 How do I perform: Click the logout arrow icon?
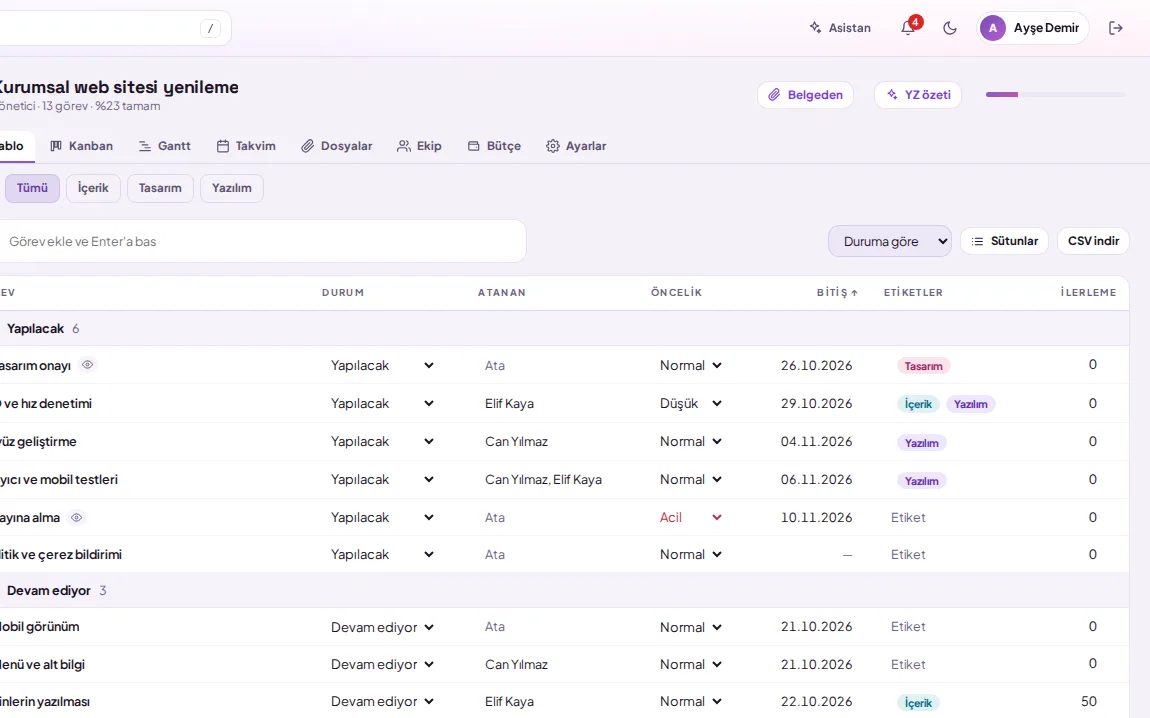(1116, 28)
